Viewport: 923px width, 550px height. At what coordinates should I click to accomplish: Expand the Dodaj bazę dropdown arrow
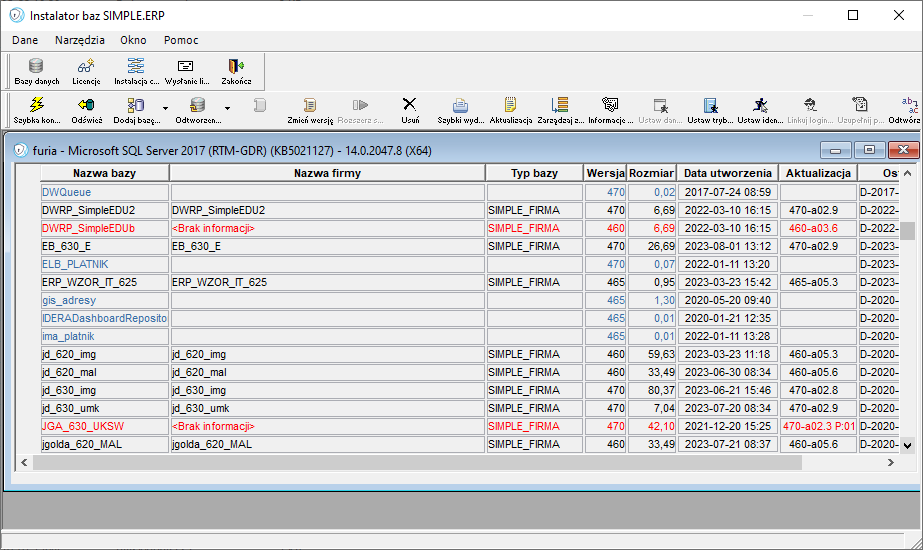(x=165, y=108)
